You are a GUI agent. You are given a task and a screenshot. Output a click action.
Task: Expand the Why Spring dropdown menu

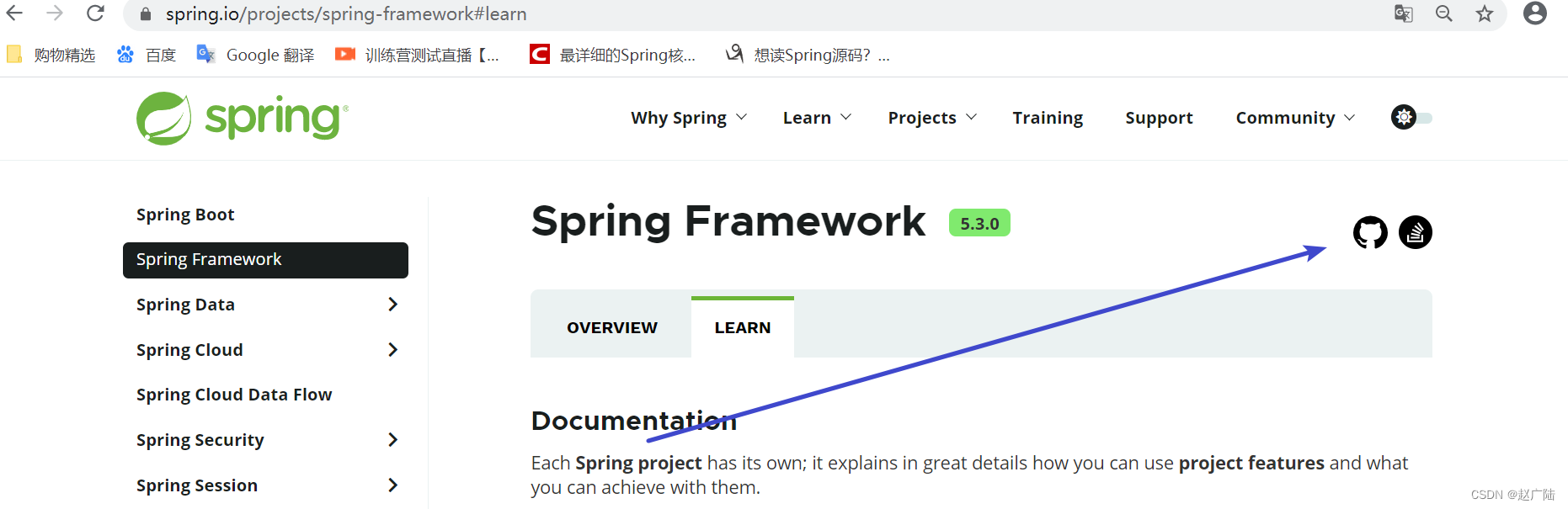click(x=689, y=118)
